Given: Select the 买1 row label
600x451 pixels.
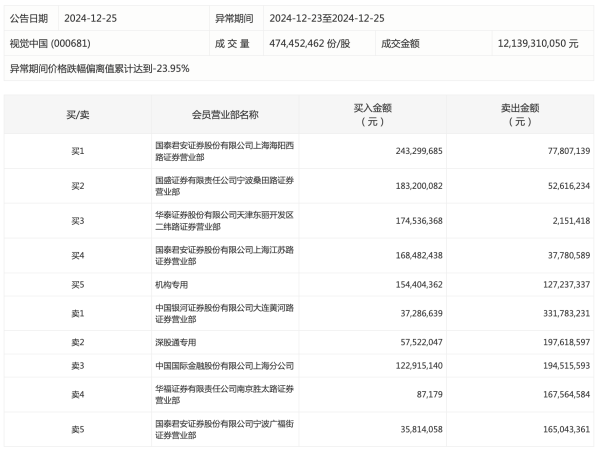Looking at the screenshot, I should 78,151.
